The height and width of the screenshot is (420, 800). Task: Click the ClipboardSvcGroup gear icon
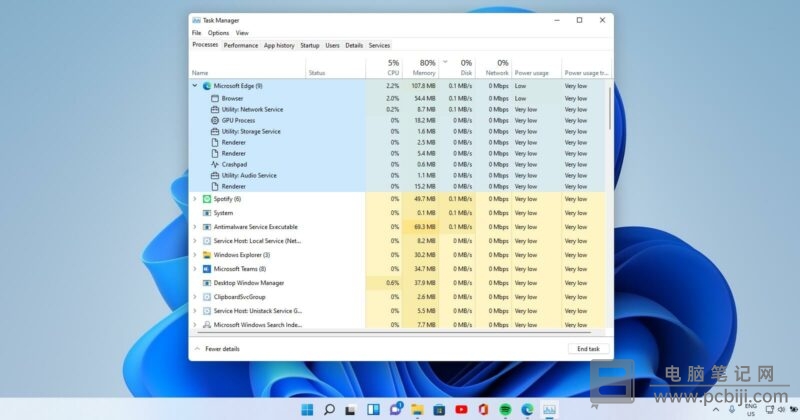207,297
